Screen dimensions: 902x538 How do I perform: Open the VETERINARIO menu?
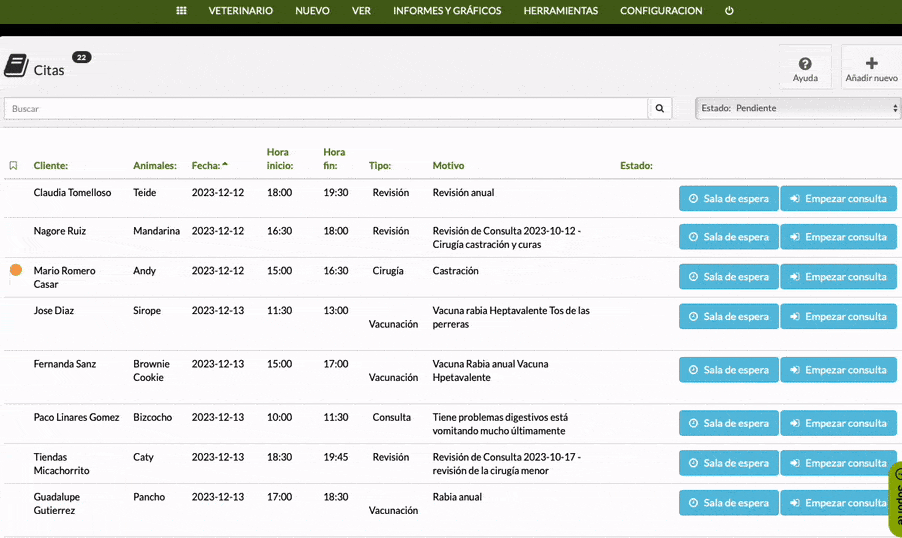pyautogui.click(x=240, y=11)
